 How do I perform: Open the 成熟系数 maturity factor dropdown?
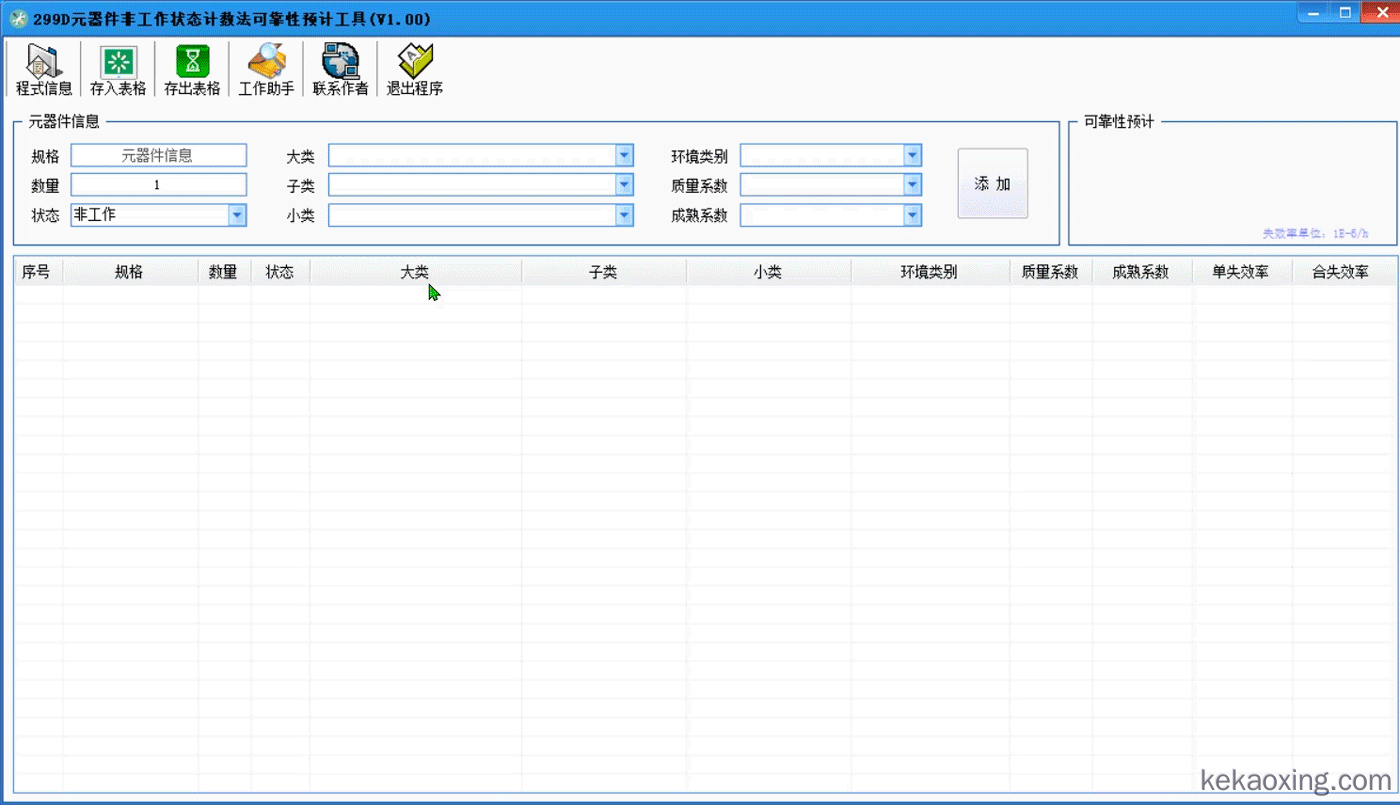coord(911,215)
